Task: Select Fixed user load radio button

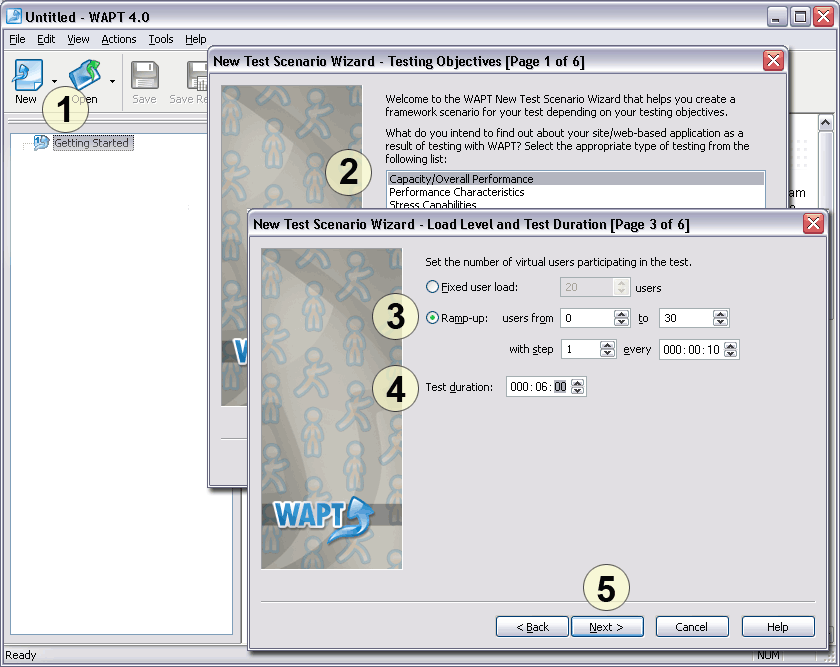Action: tap(432, 287)
